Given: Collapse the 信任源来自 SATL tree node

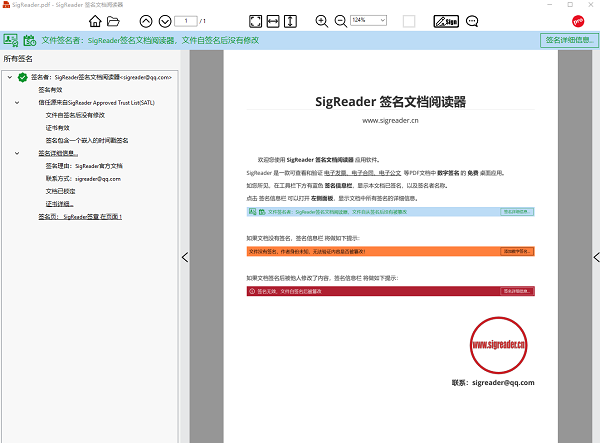Looking at the screenshot, I should point(17,102).
